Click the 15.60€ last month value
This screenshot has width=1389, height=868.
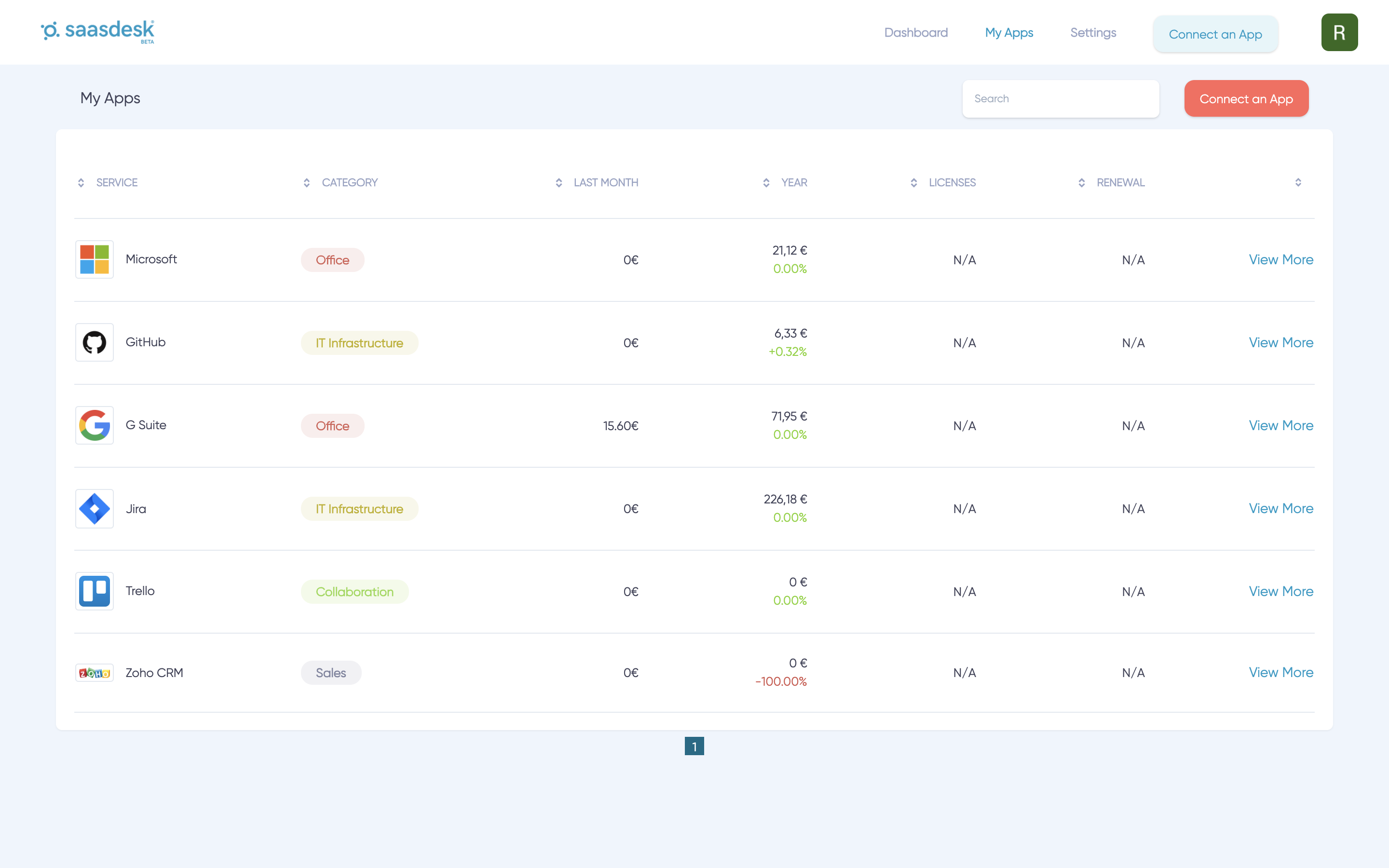pyautogui.click(x=620, y=426)
